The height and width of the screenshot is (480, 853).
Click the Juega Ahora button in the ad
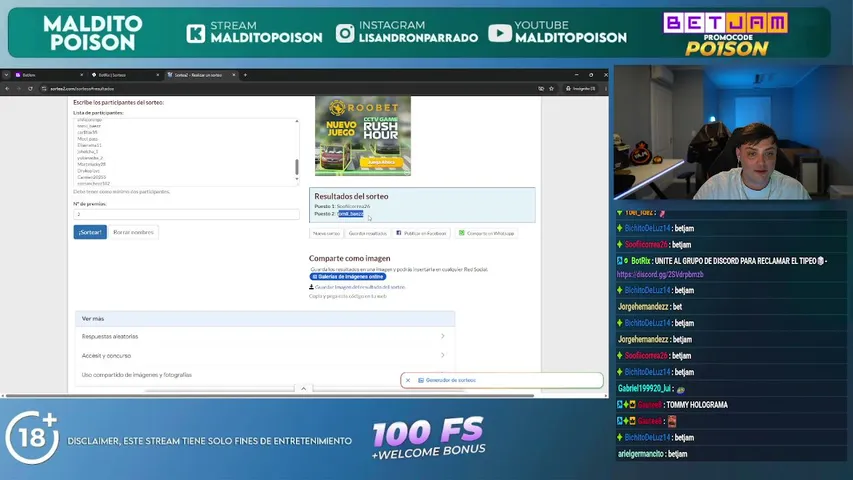point(381,162)
